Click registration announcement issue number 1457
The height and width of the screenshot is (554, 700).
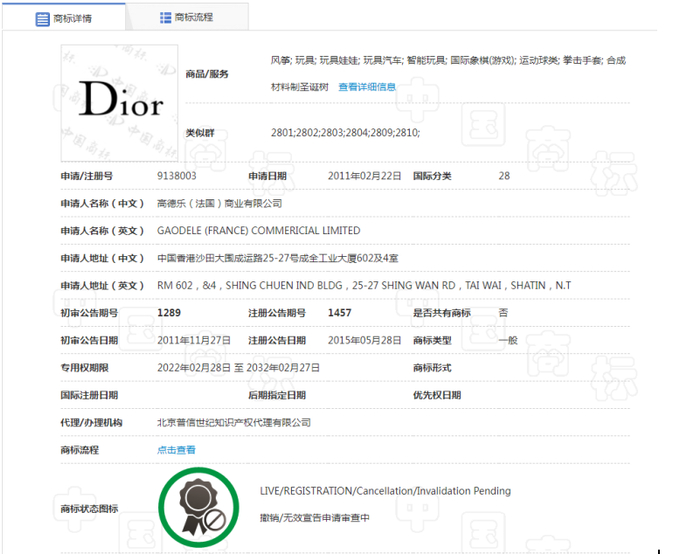pyautogui.click(x=339, y=313)
